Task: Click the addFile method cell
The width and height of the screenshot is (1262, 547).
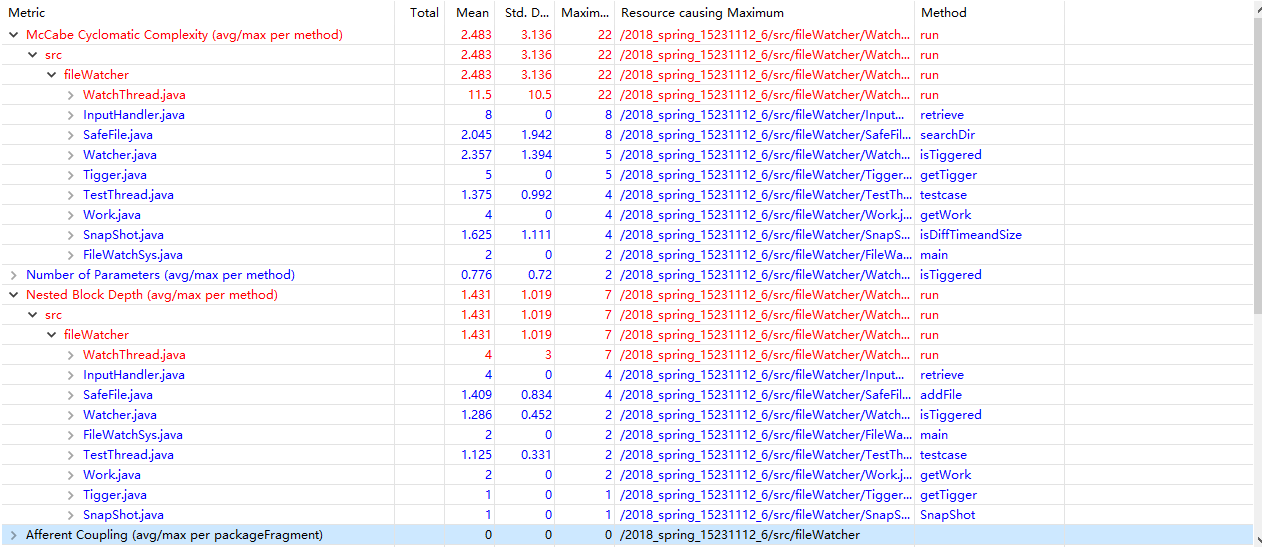Action: click(x=941, y=395)
